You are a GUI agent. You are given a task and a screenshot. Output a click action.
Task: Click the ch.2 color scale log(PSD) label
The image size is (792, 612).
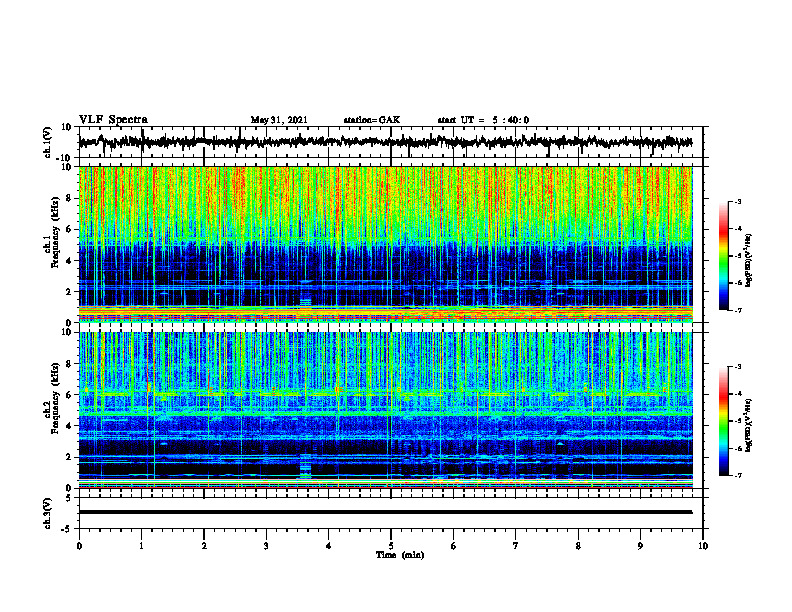tap(749, 425)
